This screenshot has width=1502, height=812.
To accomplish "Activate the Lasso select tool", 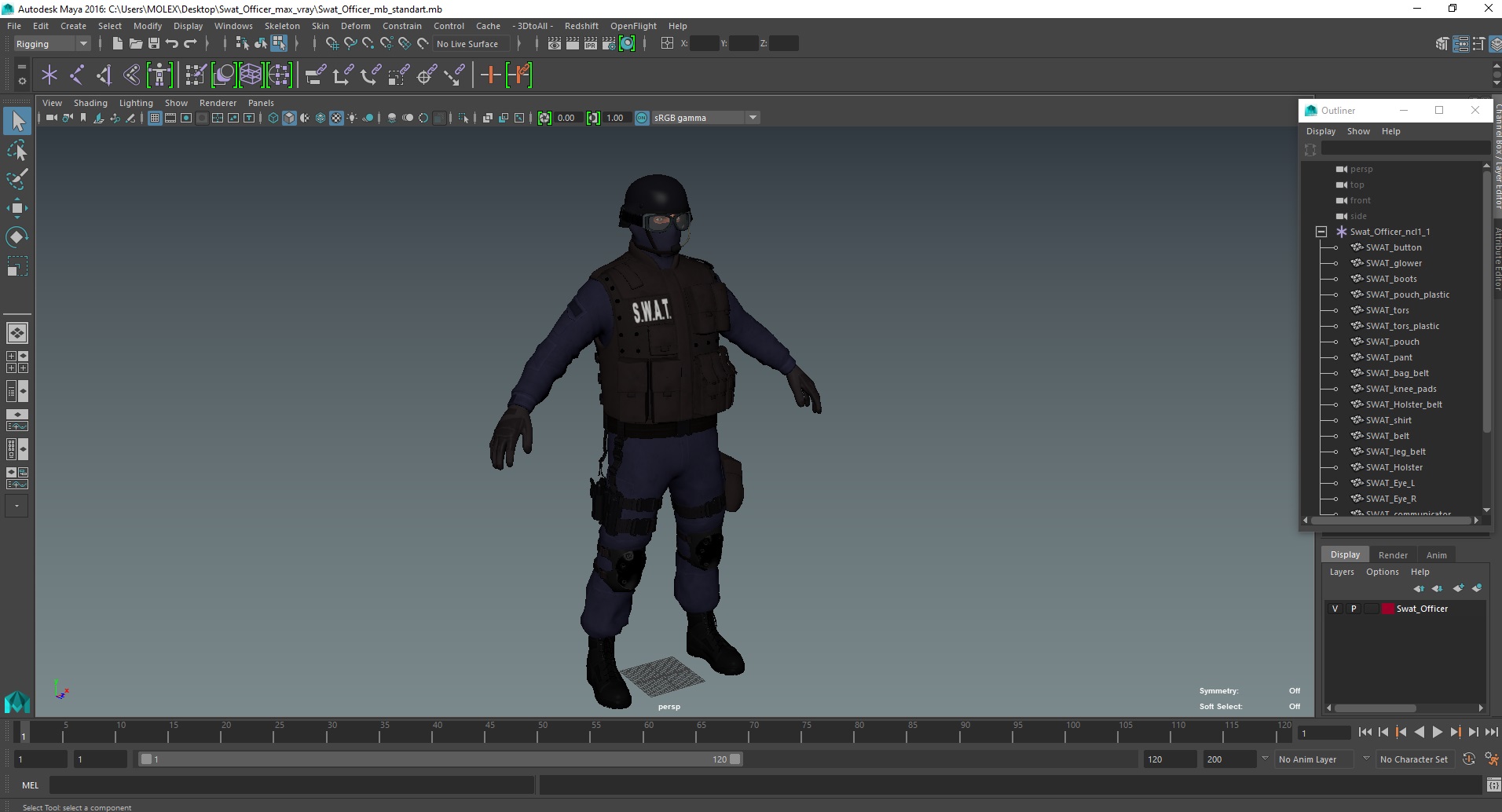I will tap(17, 150).
